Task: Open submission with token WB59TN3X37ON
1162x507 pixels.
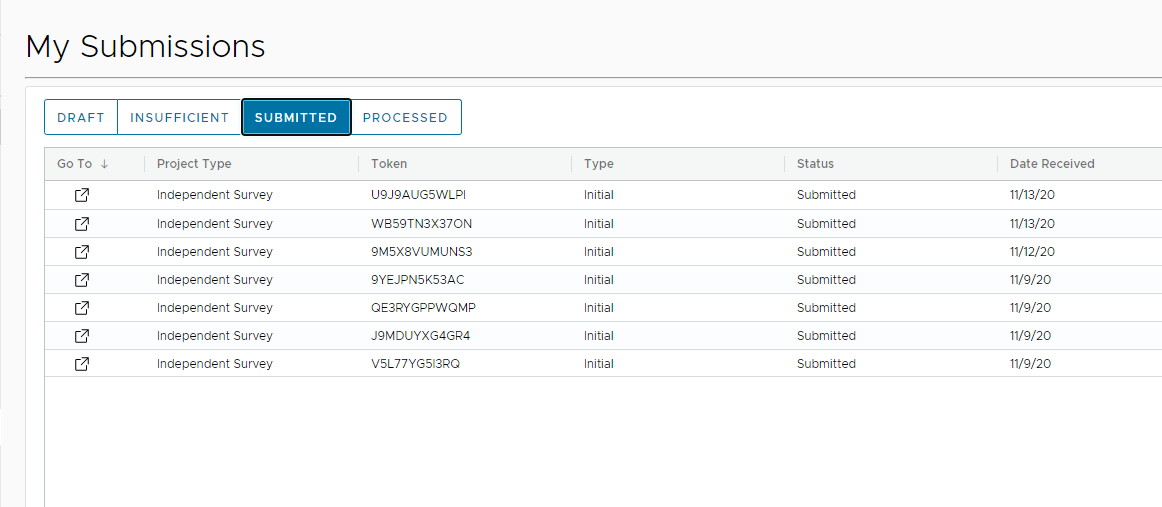Action: pos(83,223)
